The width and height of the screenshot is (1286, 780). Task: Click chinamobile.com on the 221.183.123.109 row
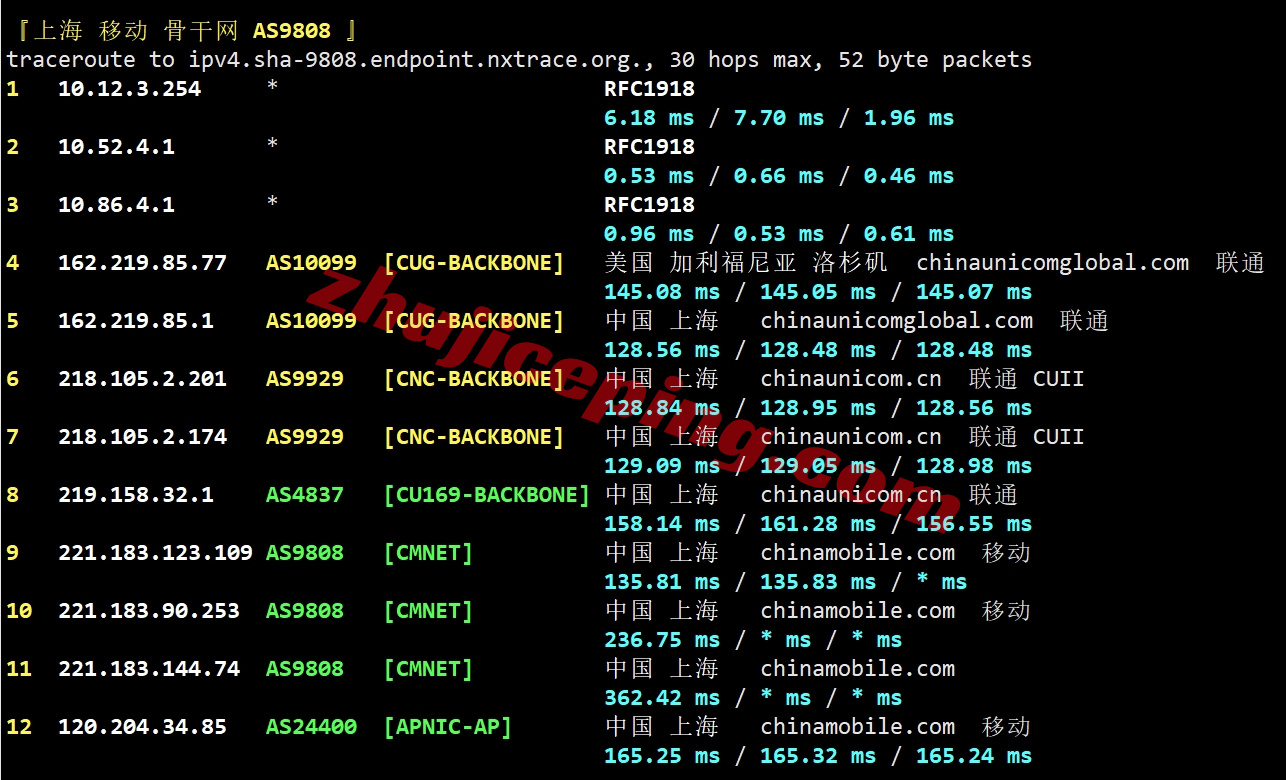[858, 553]
